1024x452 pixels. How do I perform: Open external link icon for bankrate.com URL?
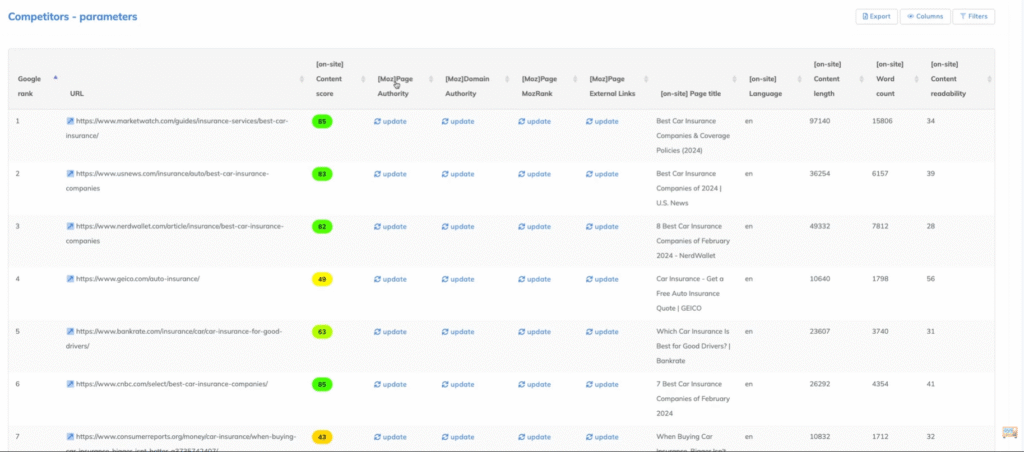[x=70, y=331]
